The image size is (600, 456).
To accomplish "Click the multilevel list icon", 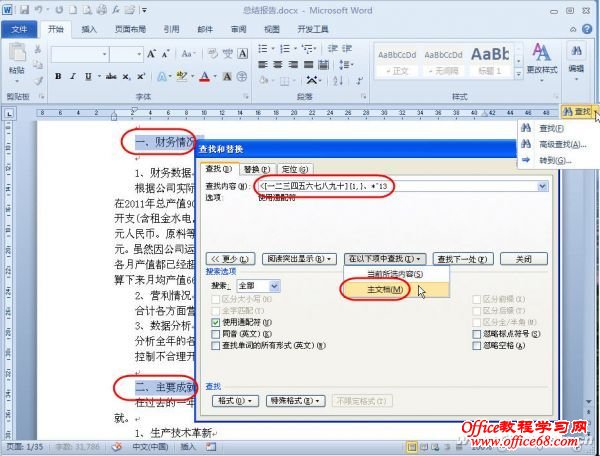I will tap(307, 49).
